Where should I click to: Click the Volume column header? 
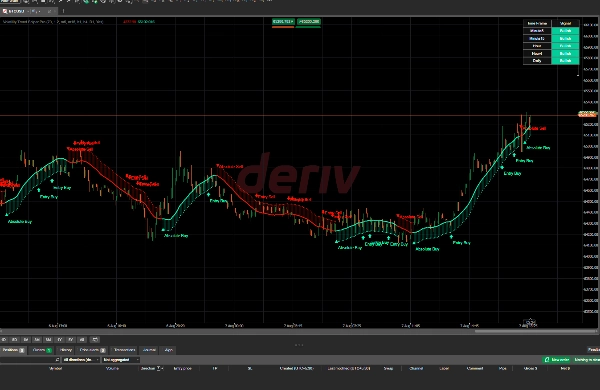112,368
